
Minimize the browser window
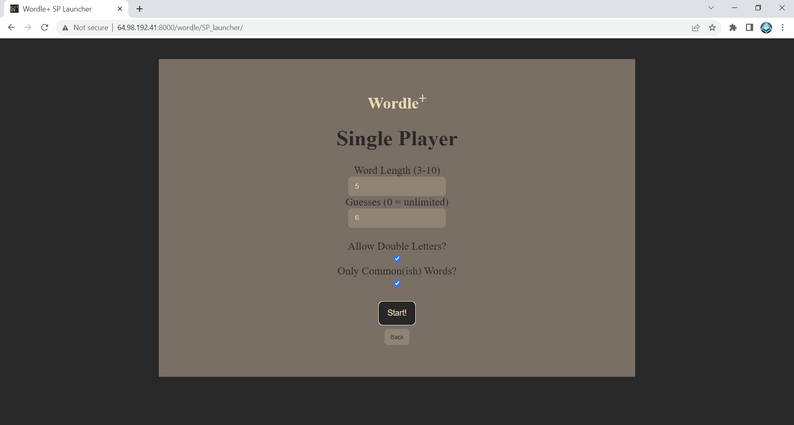(734, 8)
